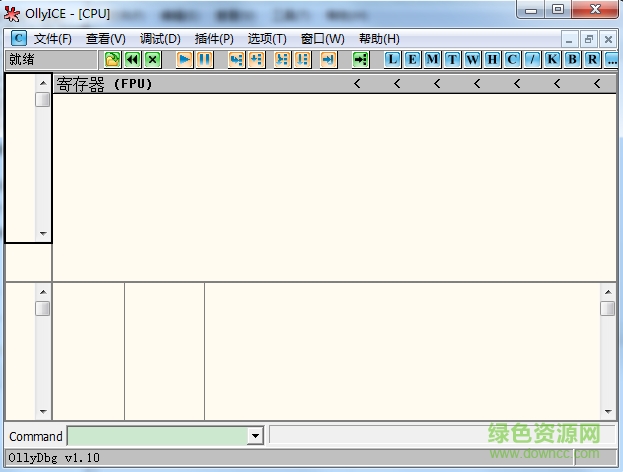Image resolution: width=623 pixels, height=472 pixels.
Task: Click the dump pane scrollbar thumb
Action: click(43, 308)
